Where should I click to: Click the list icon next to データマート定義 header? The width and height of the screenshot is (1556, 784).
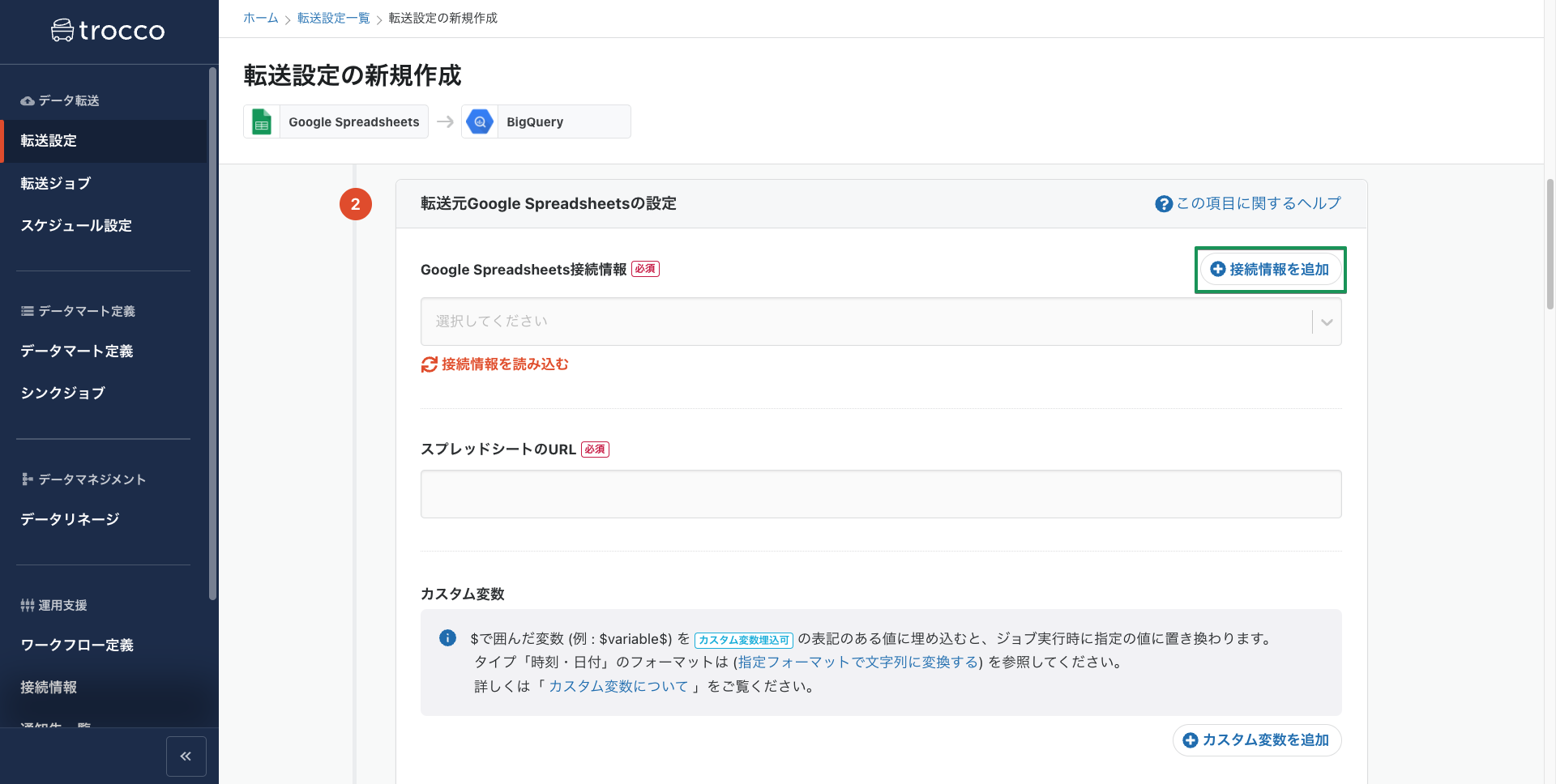coord(28,311)
